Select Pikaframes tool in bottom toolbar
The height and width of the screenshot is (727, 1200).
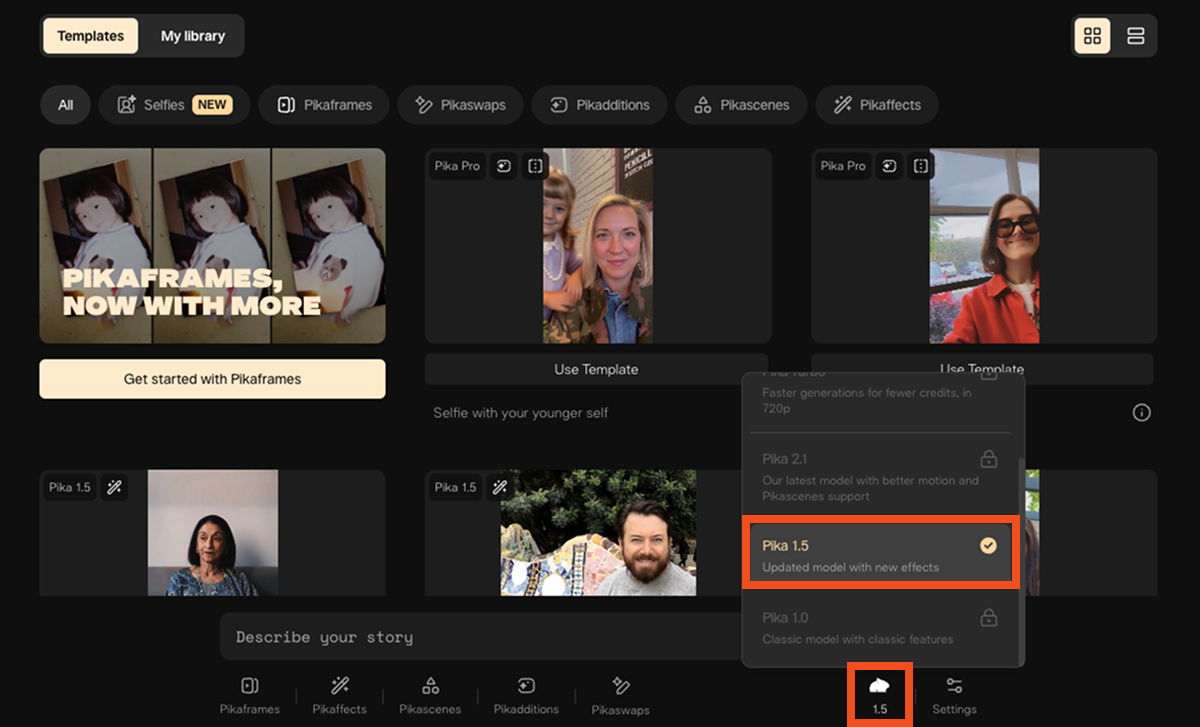[x=250, y=695]
